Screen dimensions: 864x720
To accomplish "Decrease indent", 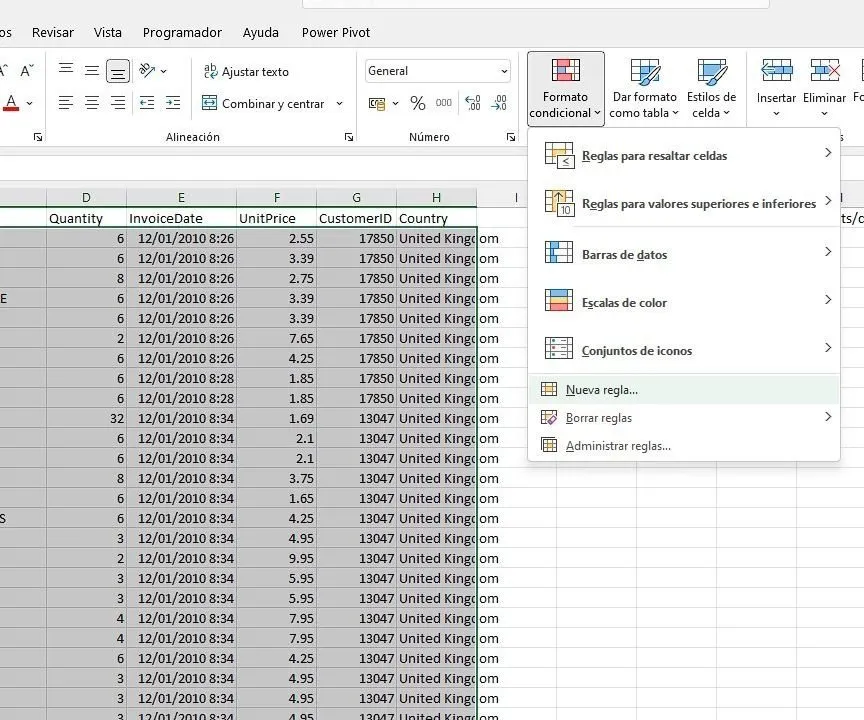I will (147, 102).
